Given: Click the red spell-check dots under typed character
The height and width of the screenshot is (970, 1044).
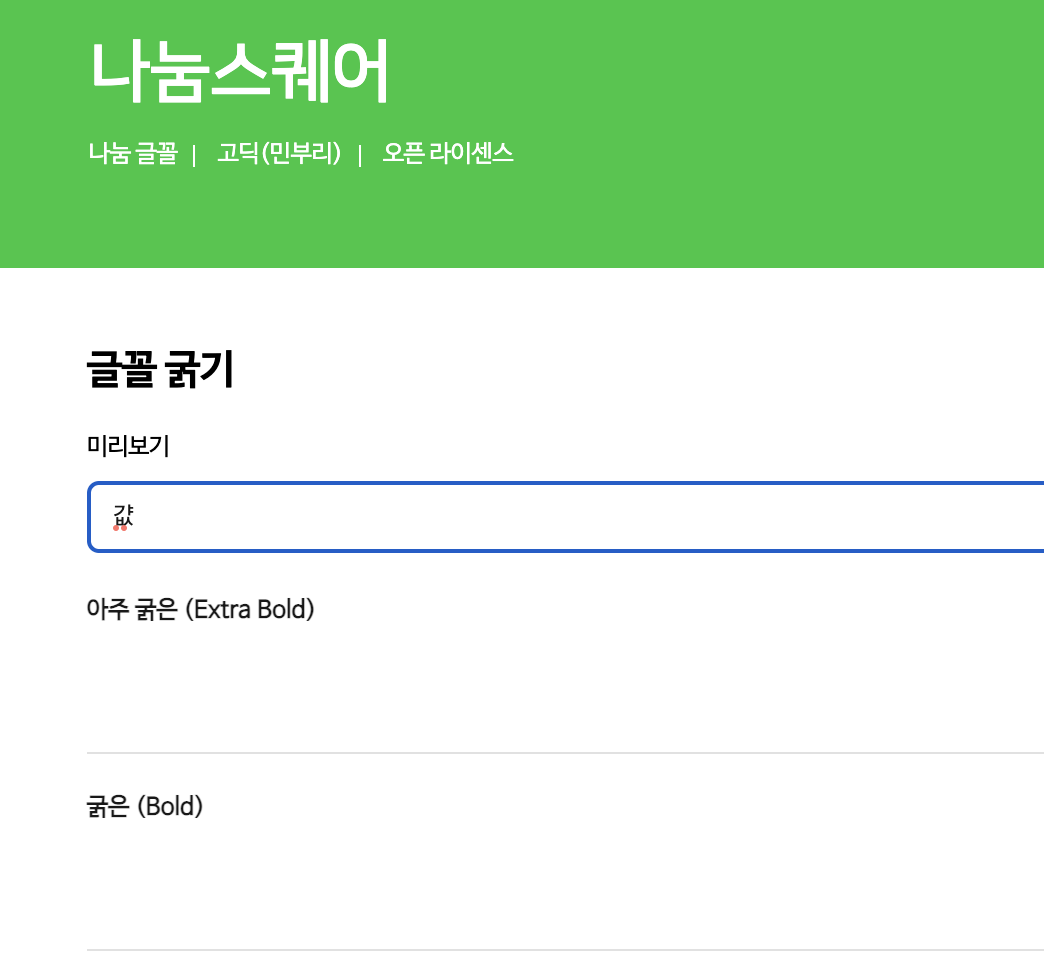Looking at the screenshot, I should click(x=121, y=528).
